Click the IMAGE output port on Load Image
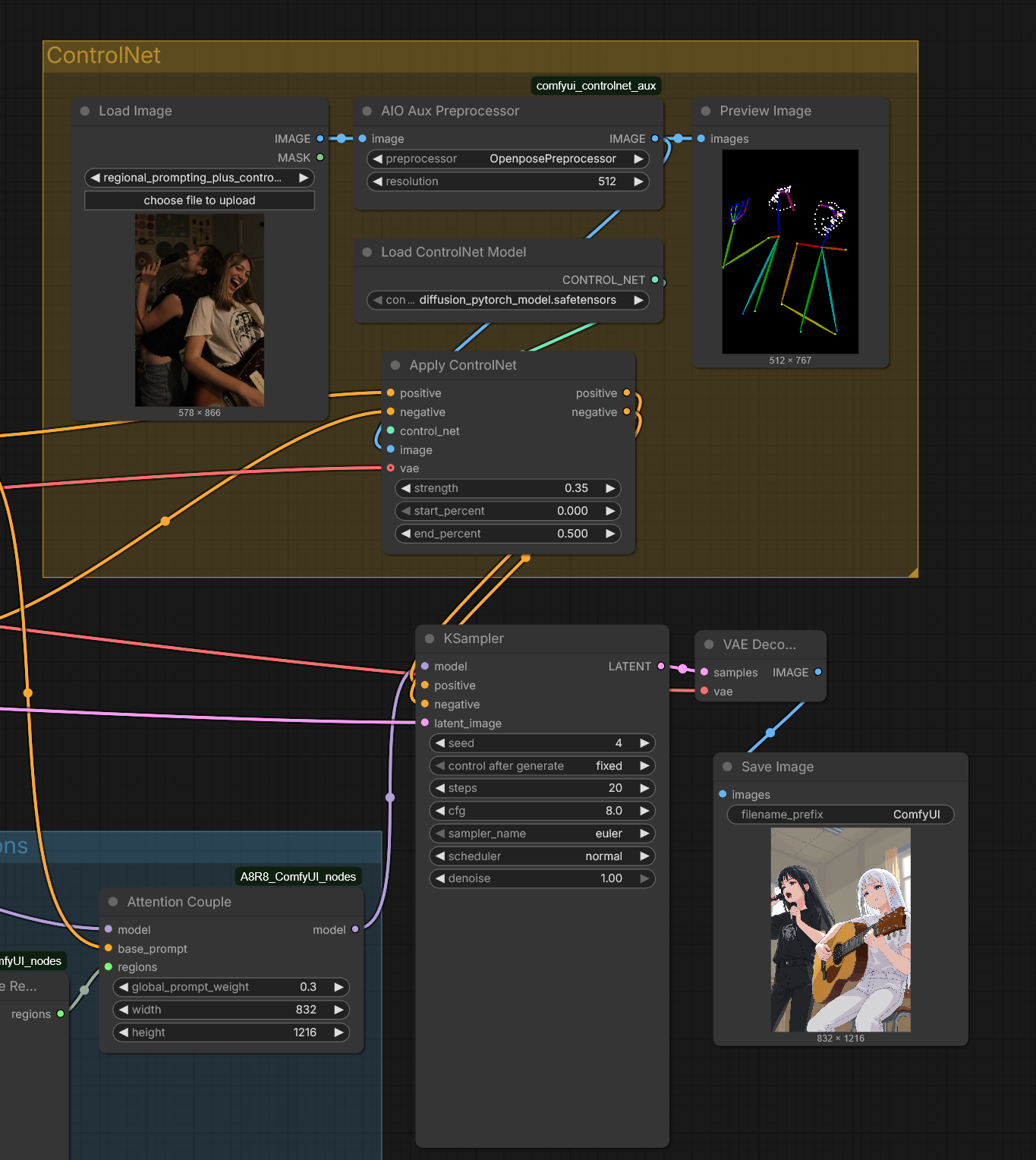This screenshot has height=1160, width=1036. (320, 139)
